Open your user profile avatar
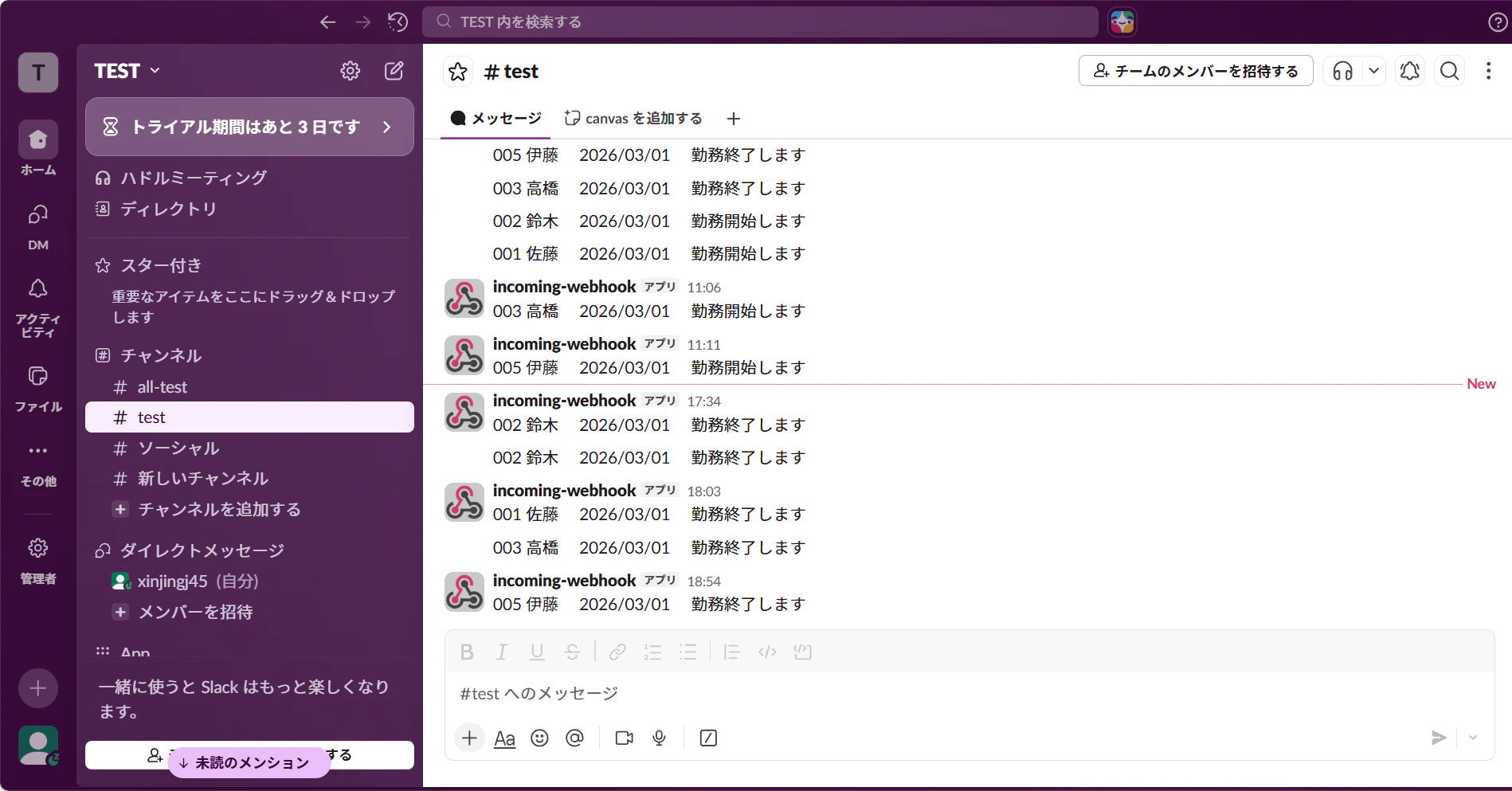Viewport: 1512px width, 791px height. coord(38,746)
